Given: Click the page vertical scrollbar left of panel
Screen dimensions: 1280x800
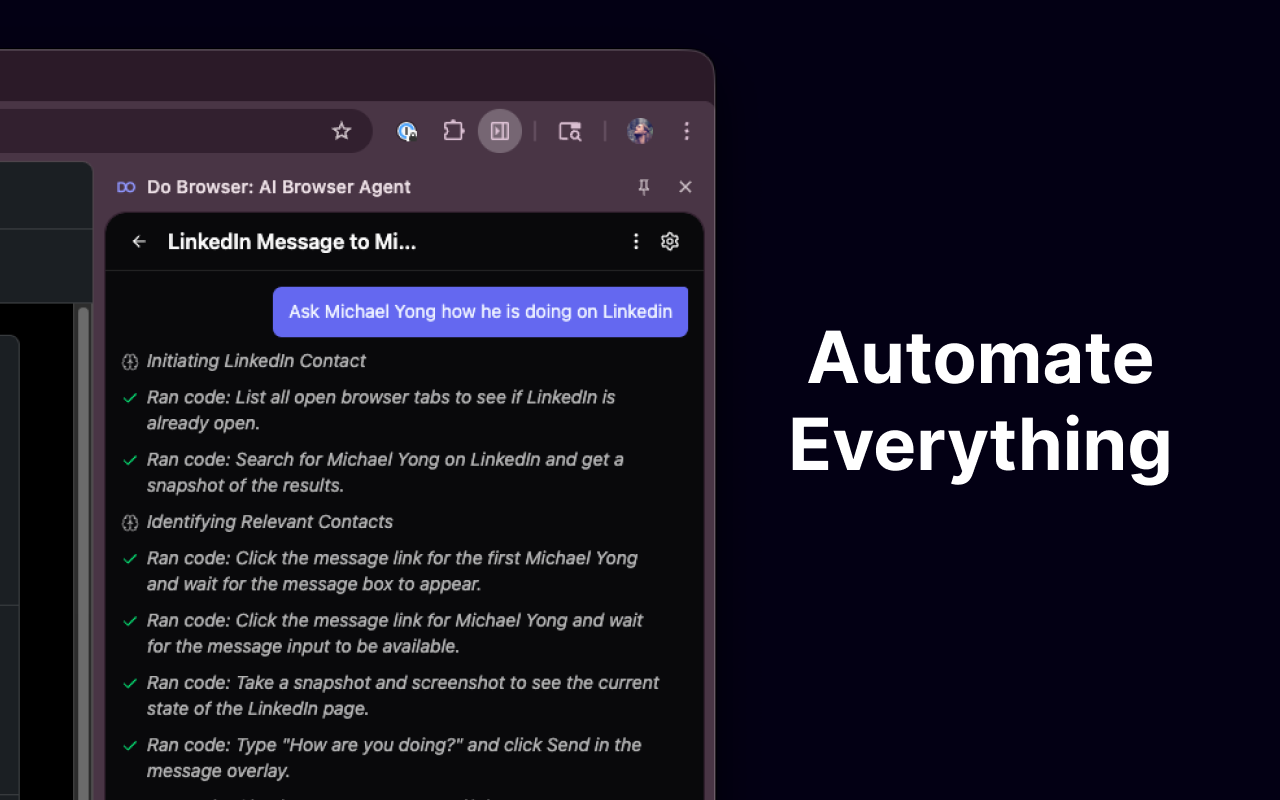Looking at the screenshot, I should [84, 553].
